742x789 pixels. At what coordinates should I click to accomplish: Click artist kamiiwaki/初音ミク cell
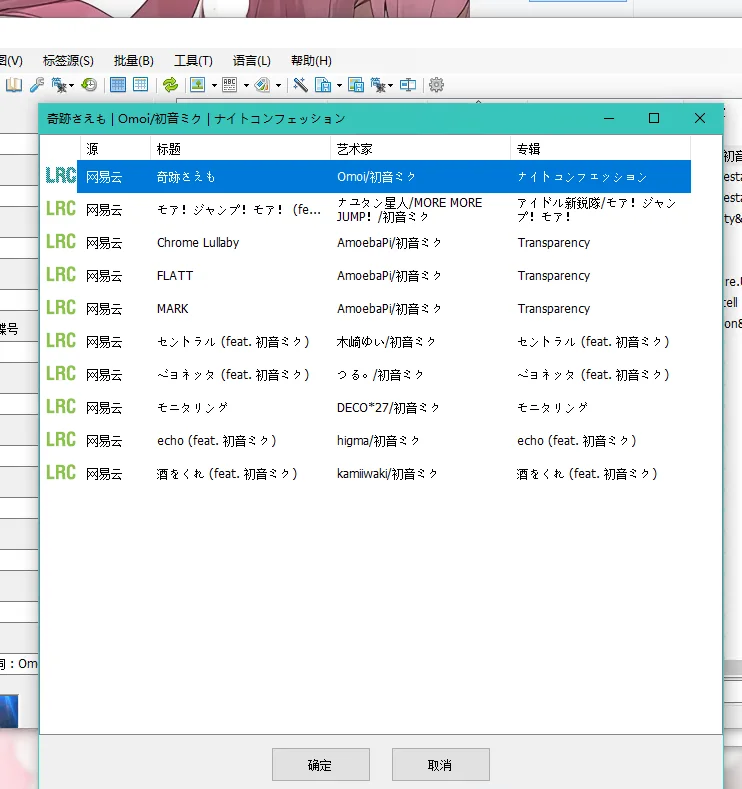click(x=387, y=474)
